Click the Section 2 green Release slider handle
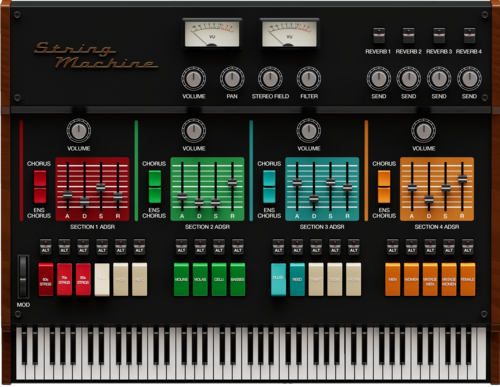This screenshot has width=500, height=387. (x=232, y=182)
